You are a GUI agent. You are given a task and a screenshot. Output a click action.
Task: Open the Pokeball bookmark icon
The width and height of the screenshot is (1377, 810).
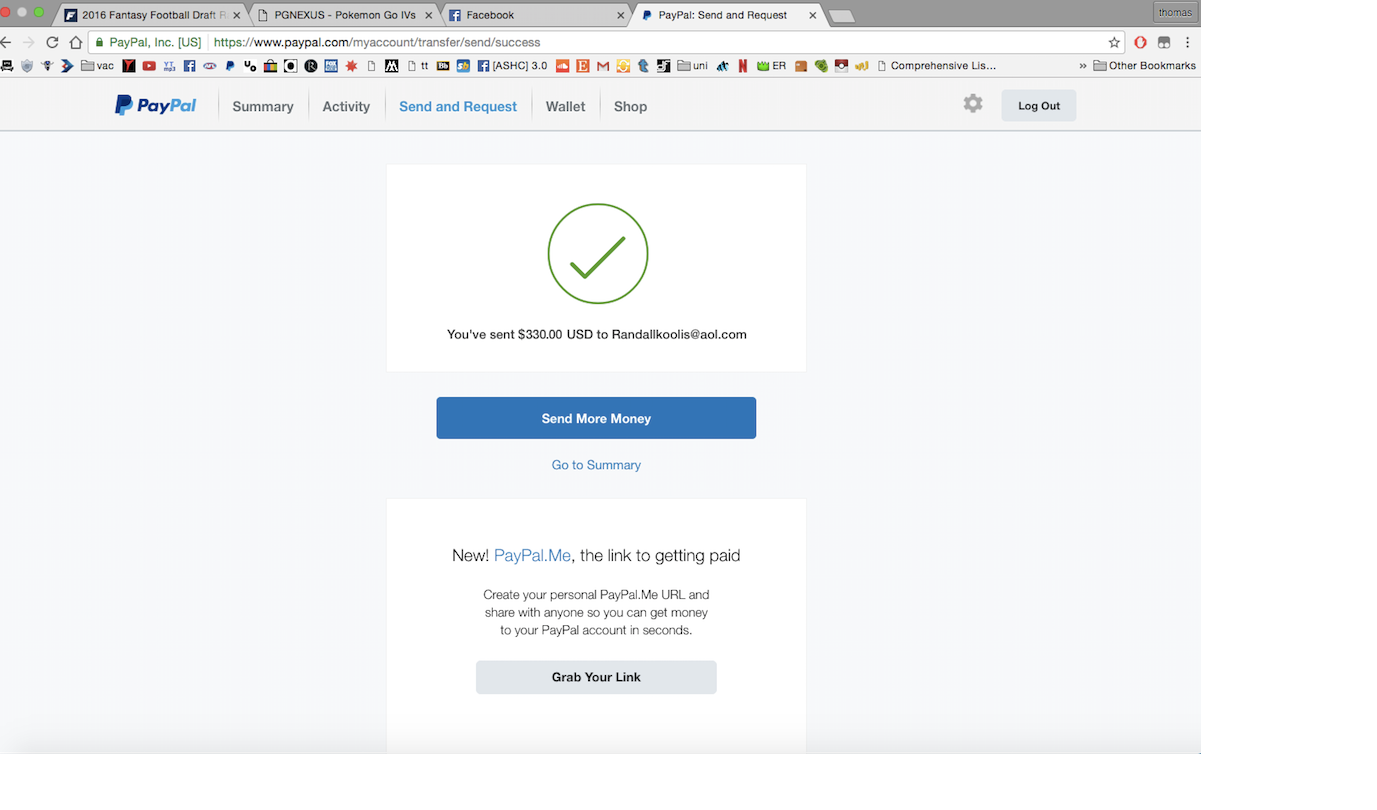click(842, 66)
